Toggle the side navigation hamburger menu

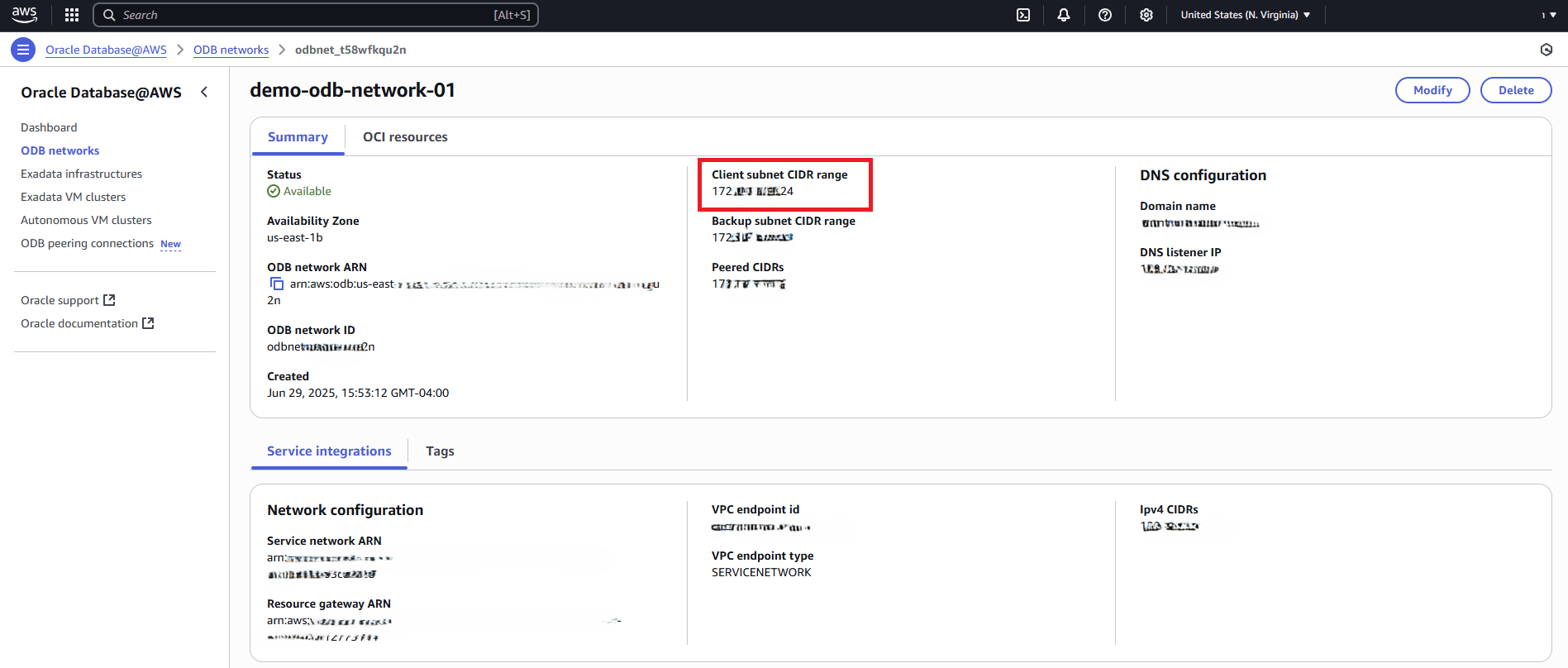[23, 50]
